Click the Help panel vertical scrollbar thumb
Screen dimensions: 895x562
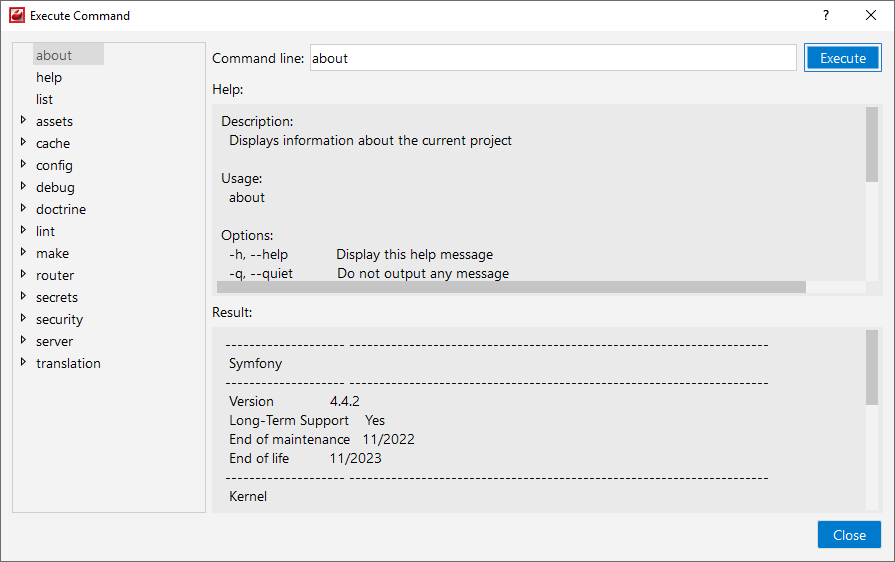click(872, 144)
